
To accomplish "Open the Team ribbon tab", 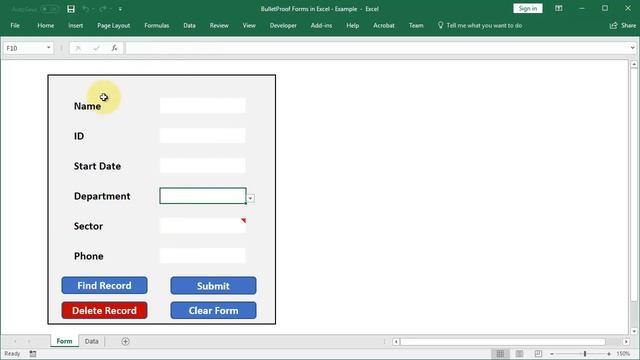I will tap(416, 25).
